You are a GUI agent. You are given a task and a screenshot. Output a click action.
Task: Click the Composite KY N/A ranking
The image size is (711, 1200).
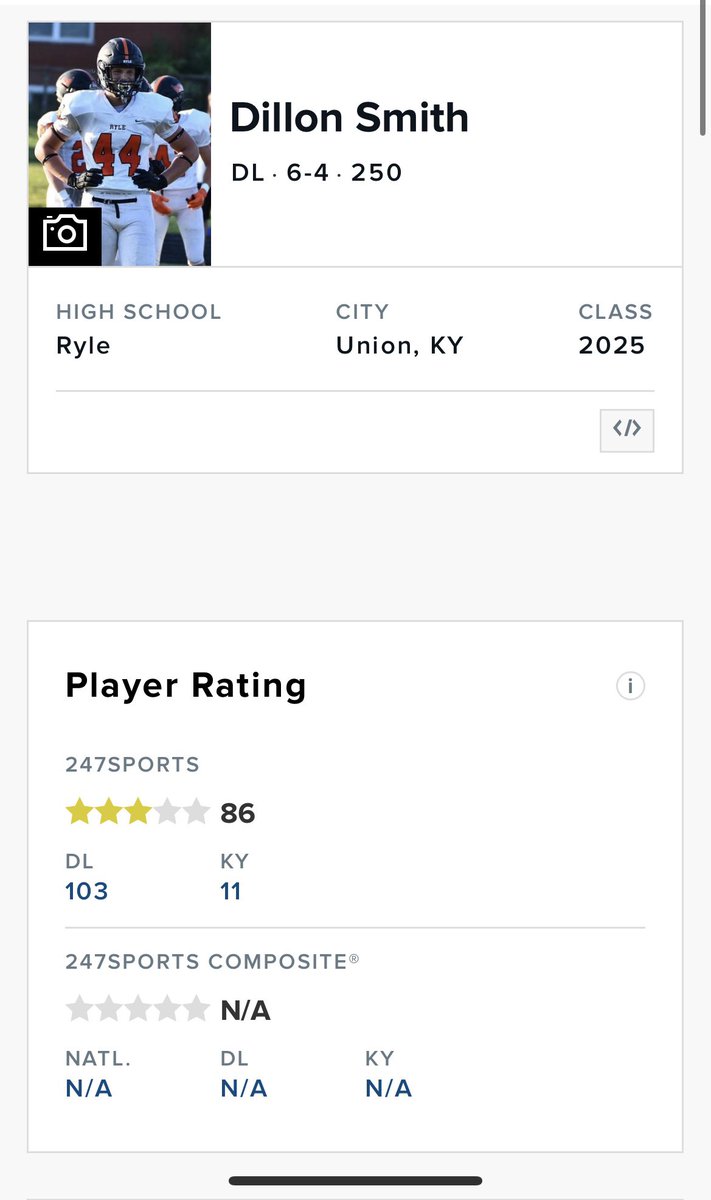pyautogui.click(x=389, y=1088)
